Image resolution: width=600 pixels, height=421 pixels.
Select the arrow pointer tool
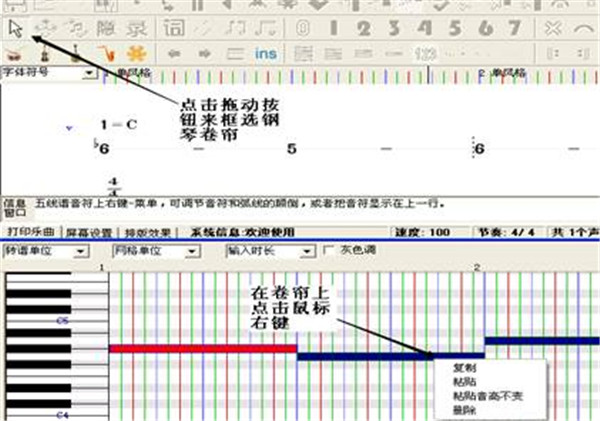pos(15,26)
